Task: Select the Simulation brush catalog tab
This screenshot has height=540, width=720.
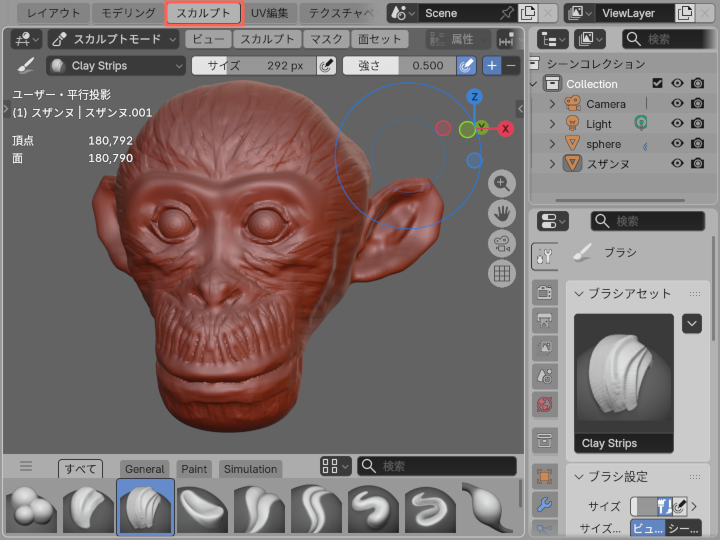Action: (x=250, y=469)
